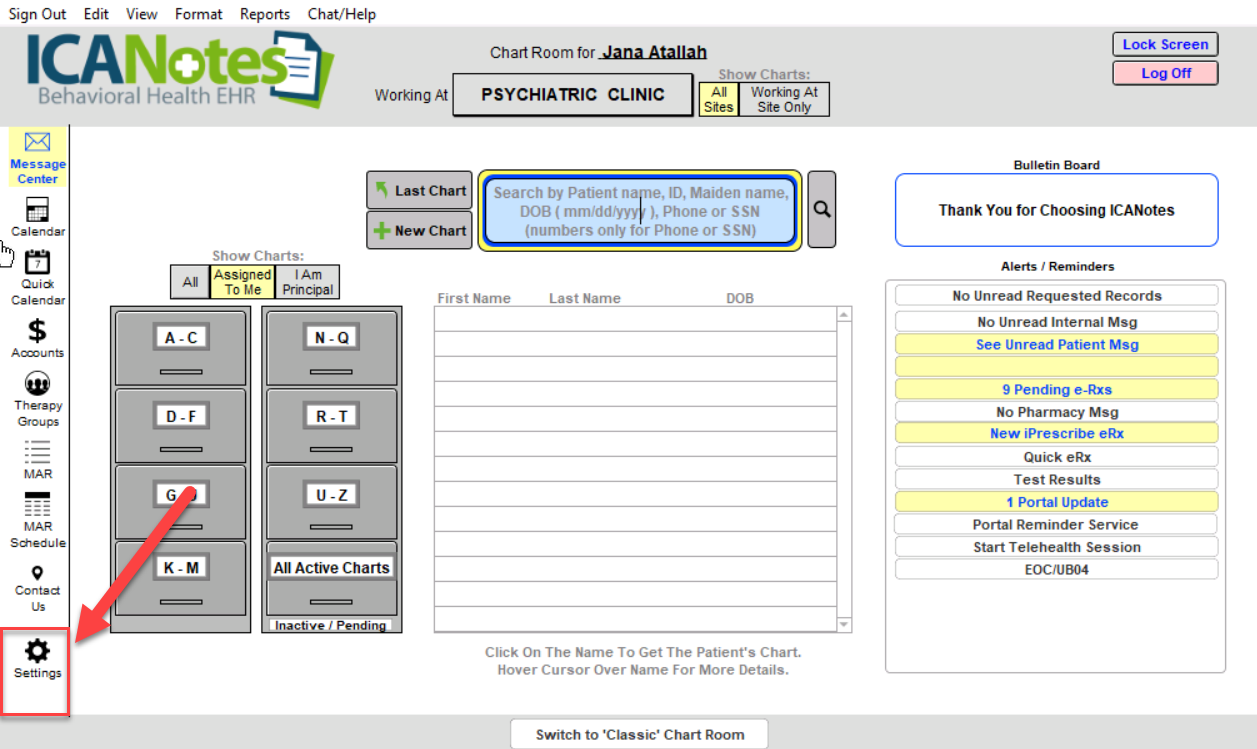This screenshot has width=1257, height=749.
Task: Open New iPrescribe eRx
Action: click(x=1057, y=434)
